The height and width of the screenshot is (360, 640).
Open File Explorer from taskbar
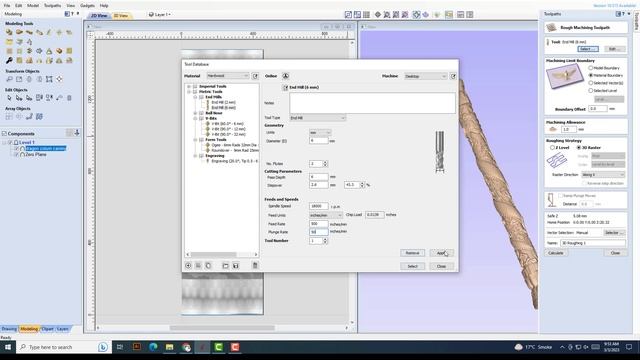point(169,347)
